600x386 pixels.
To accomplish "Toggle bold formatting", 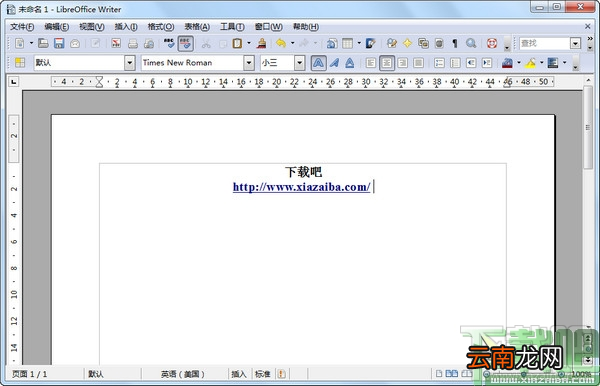I will pyautogui.click(x=318, y=63).
